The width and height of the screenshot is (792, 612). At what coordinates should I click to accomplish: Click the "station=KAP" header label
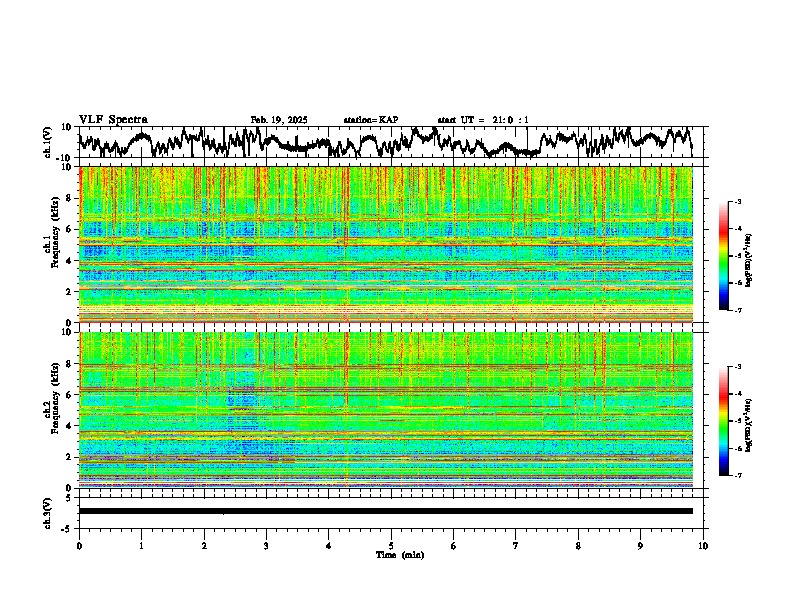click(x=371, y=120)
